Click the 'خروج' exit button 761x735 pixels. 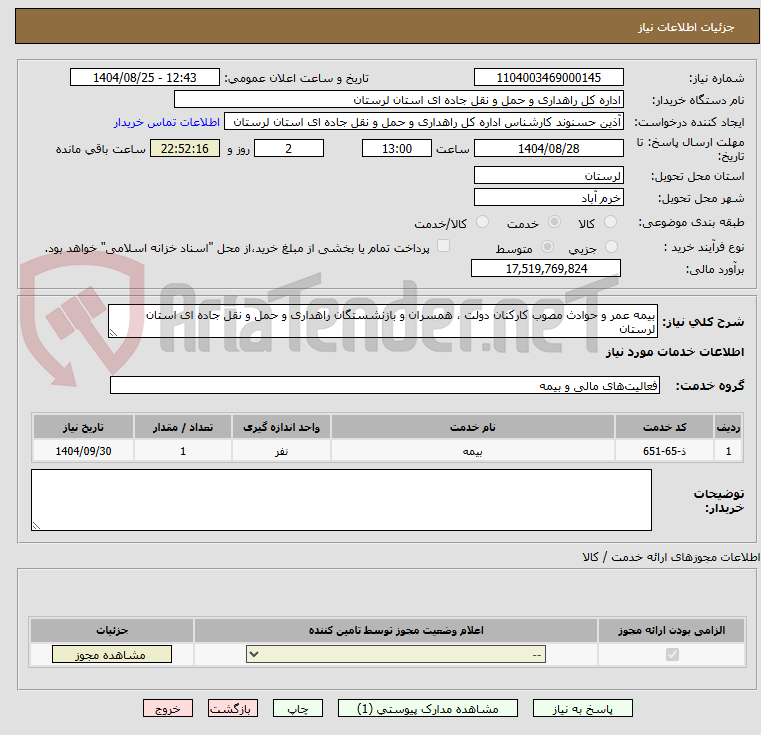point(168,708)
